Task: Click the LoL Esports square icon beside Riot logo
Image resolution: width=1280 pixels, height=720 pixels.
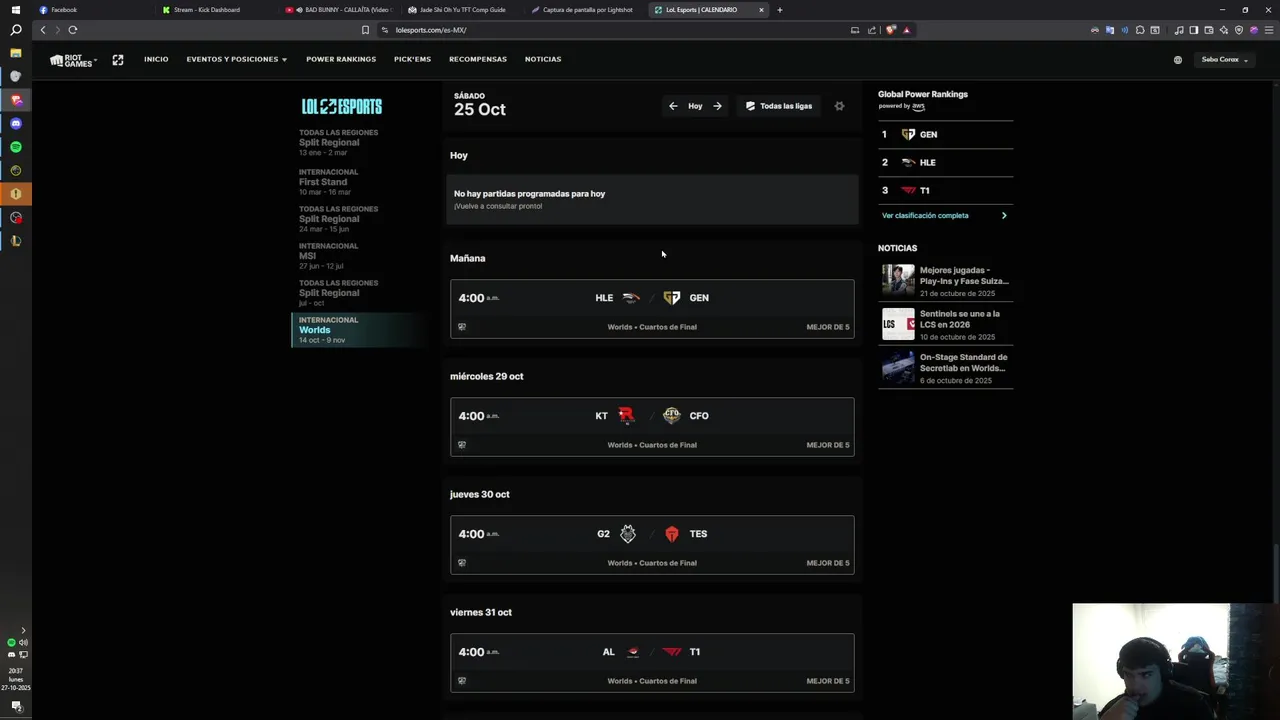Action: tap(118, 60)
